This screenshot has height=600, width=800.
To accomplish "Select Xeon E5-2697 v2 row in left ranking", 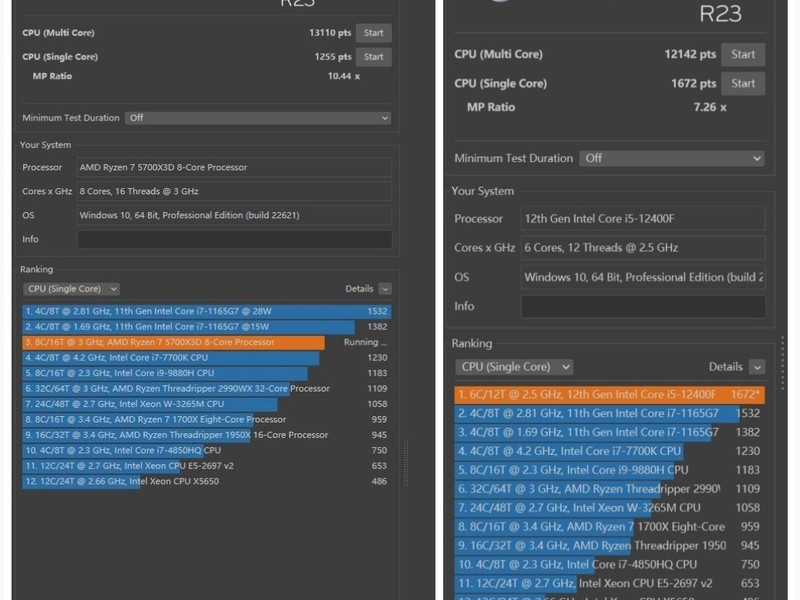I will pos(207,466).
